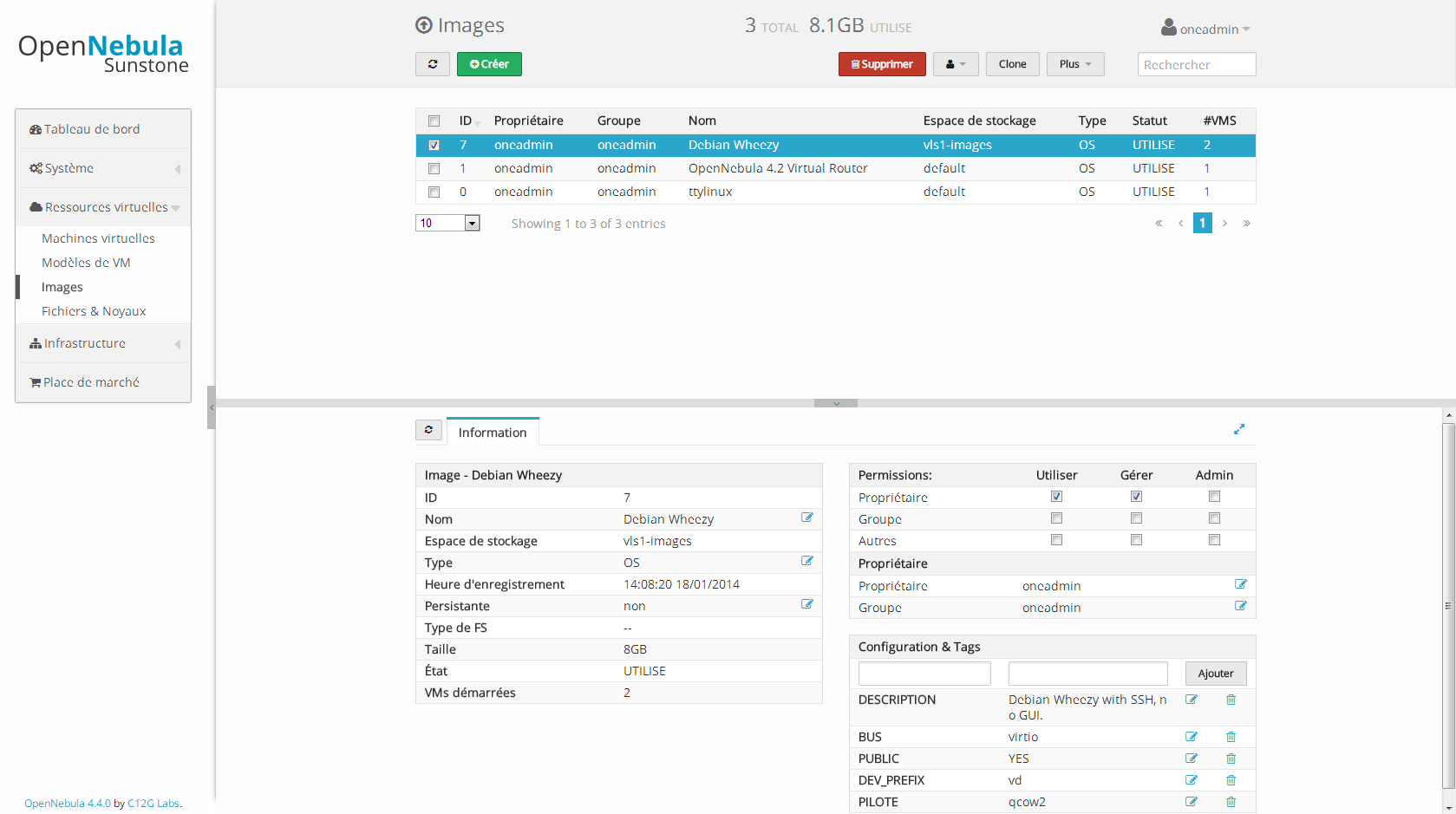Click the Rechercher search field
The image size is (1456, 814).
[x=1197, y=64]
